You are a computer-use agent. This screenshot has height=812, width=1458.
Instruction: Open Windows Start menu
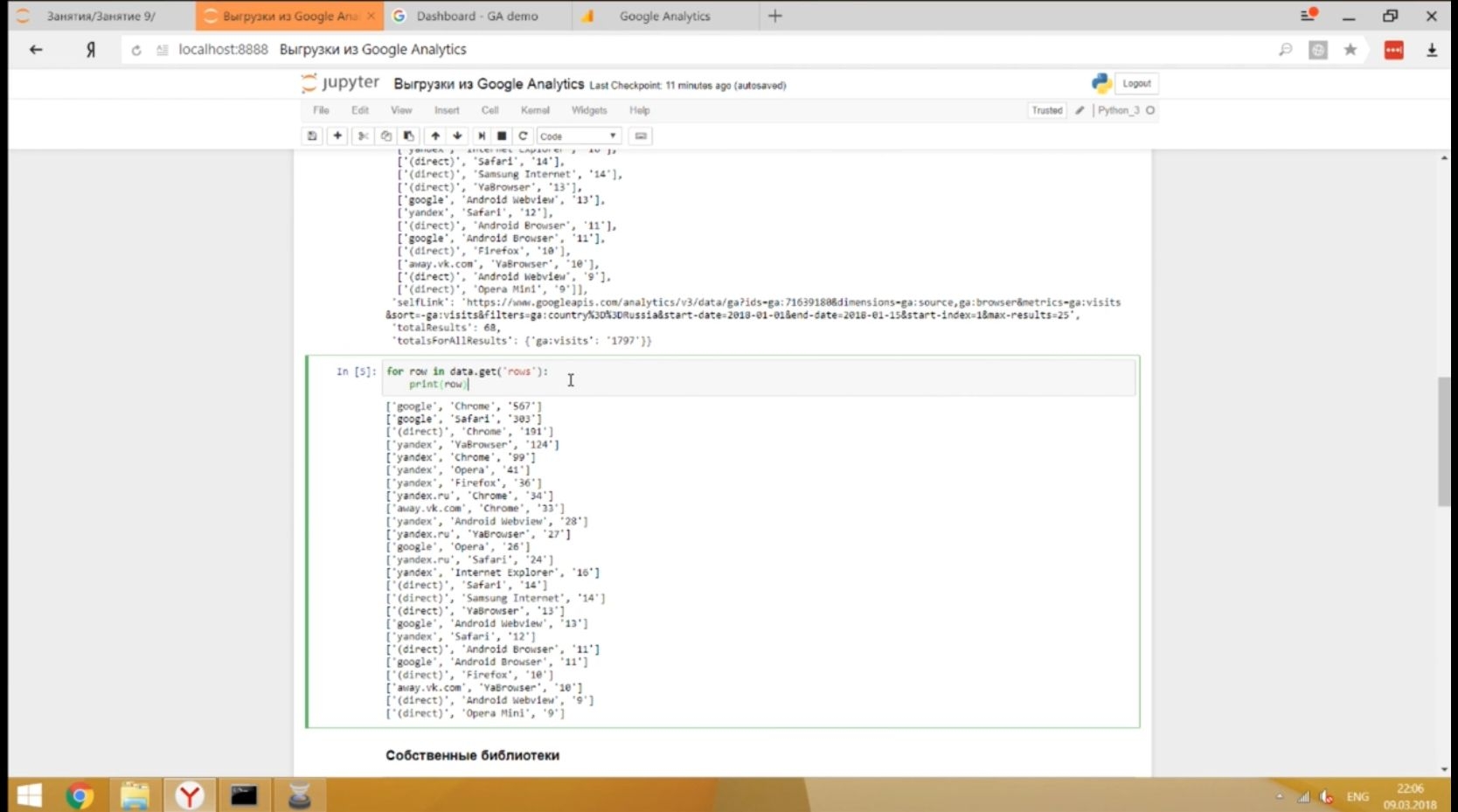30,795
